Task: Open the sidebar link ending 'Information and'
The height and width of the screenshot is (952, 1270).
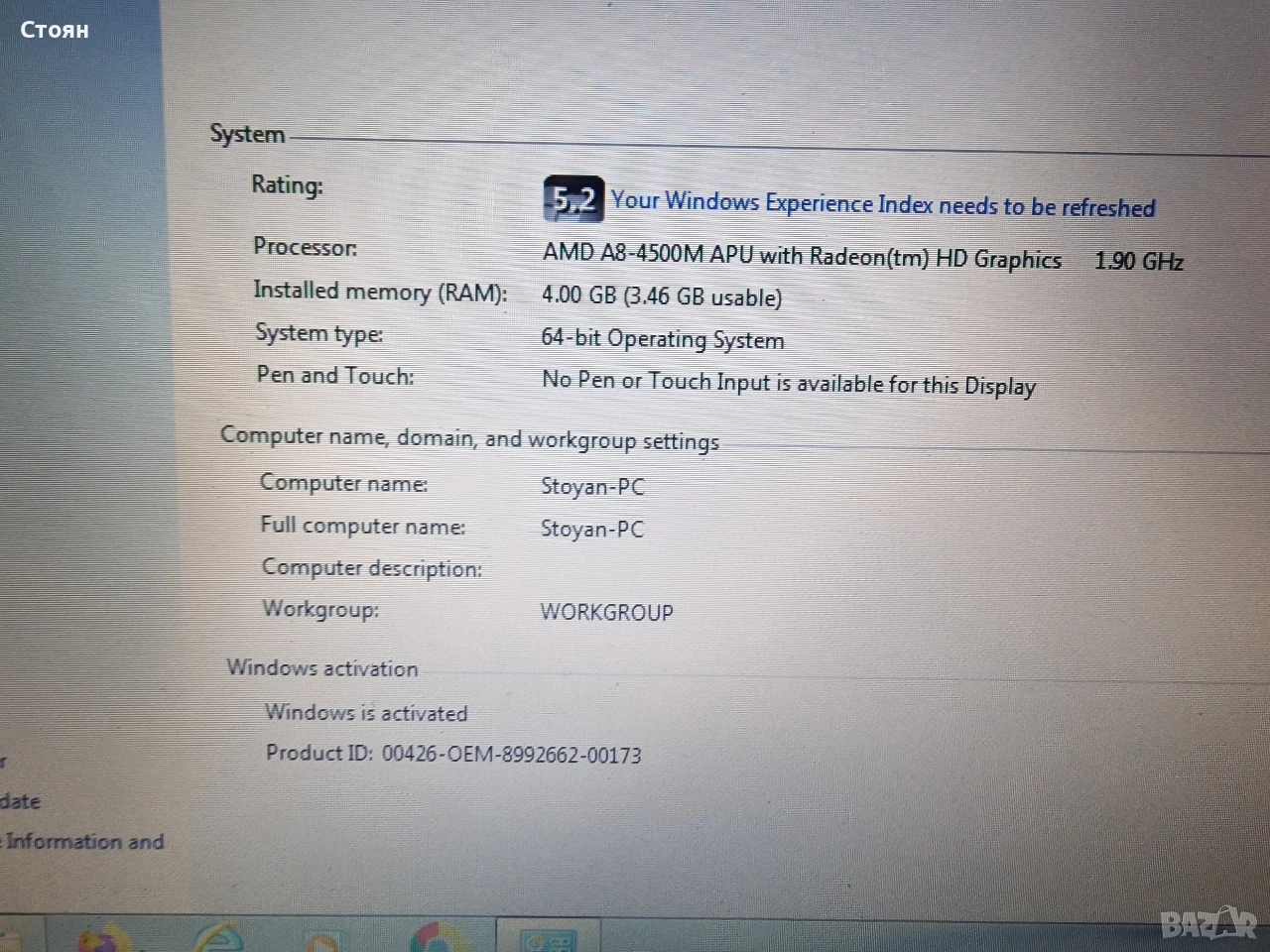Action: (84, 841)
